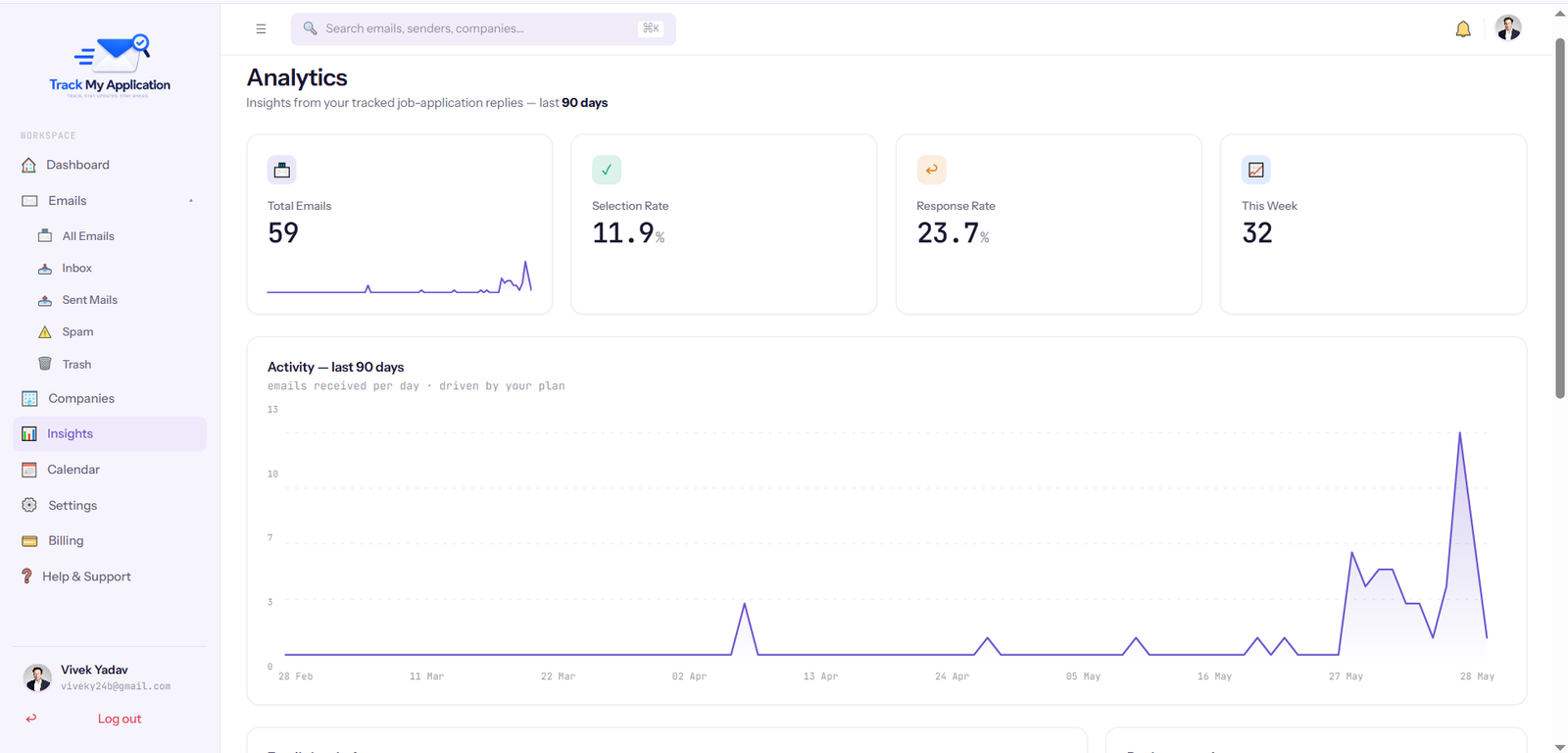
Task: Go to All Emails
Action: pos(88,236)
